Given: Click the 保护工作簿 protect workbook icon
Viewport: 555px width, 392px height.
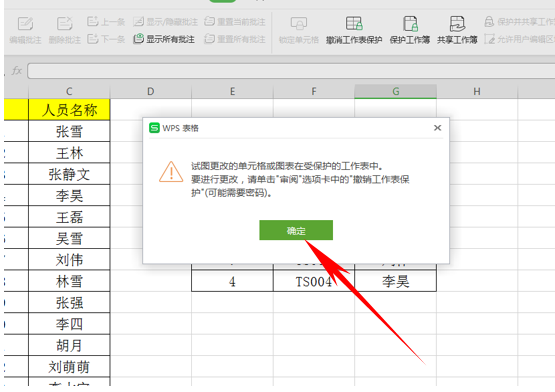Looking at the screenshot, I should [410, 23].
